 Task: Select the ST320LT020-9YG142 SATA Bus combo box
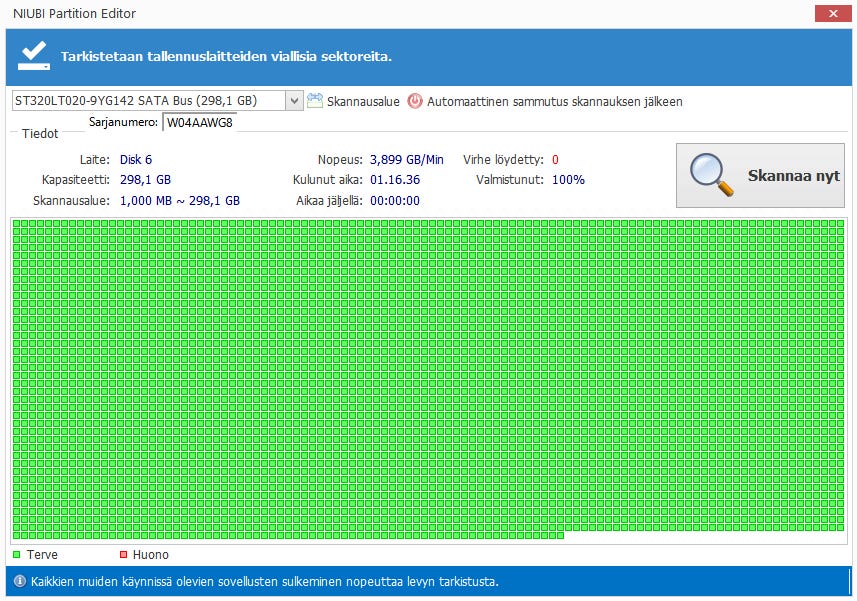click(x=157, y=101)
